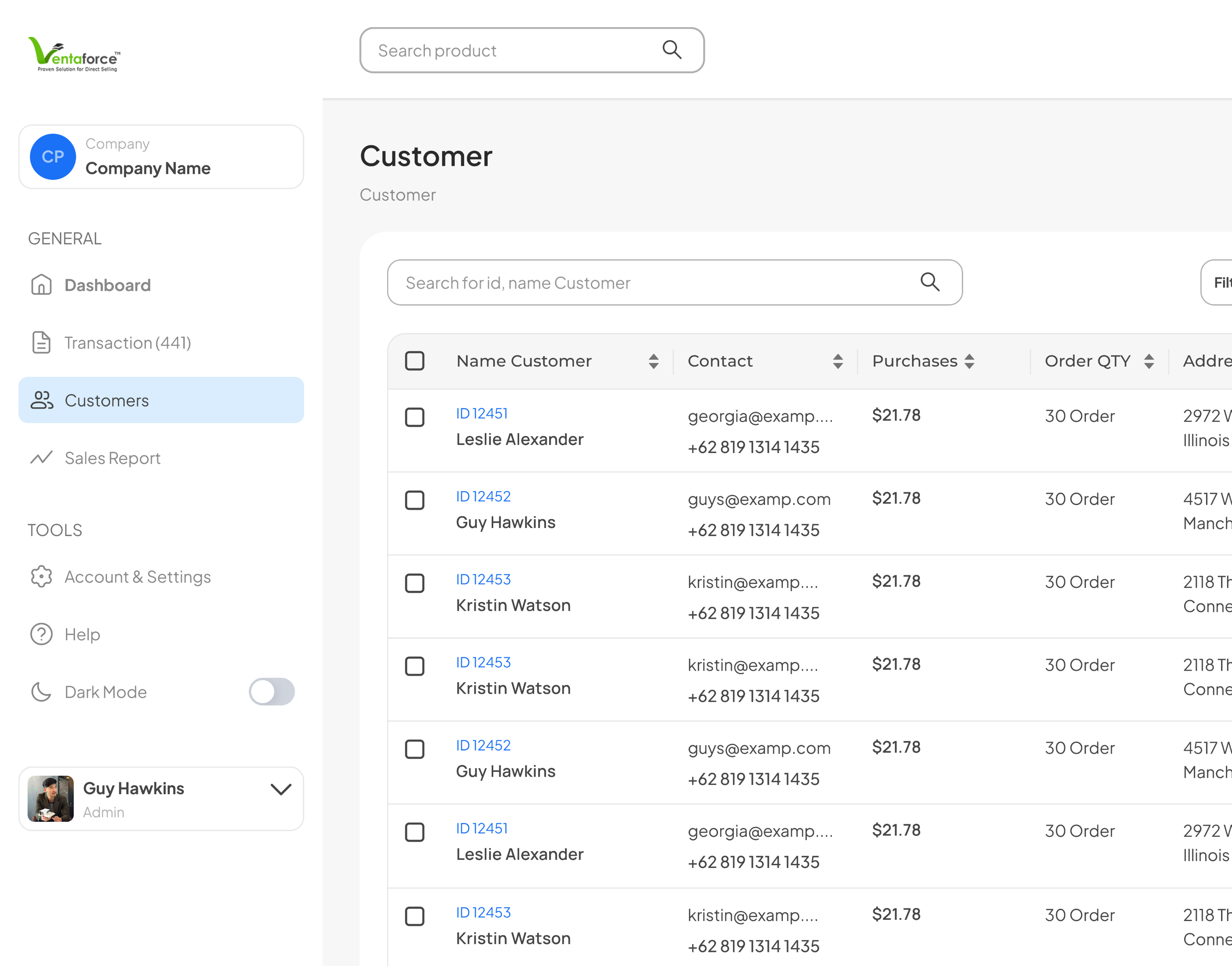
Task: Click the Help question mark icon
Action: click(x=41, y=634)
